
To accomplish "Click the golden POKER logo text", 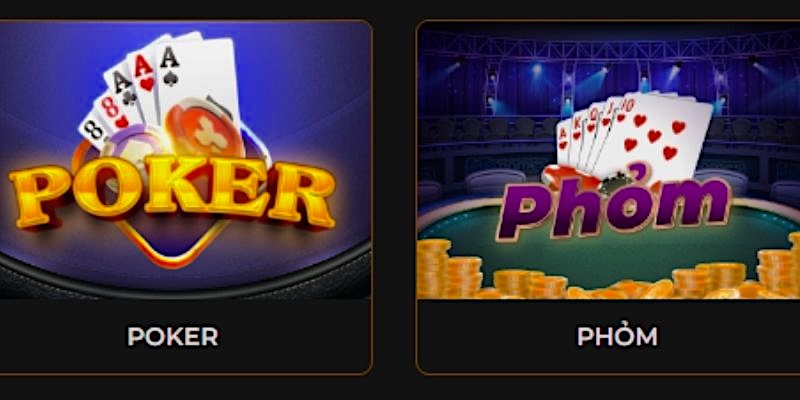I will (x=172, y=191).
